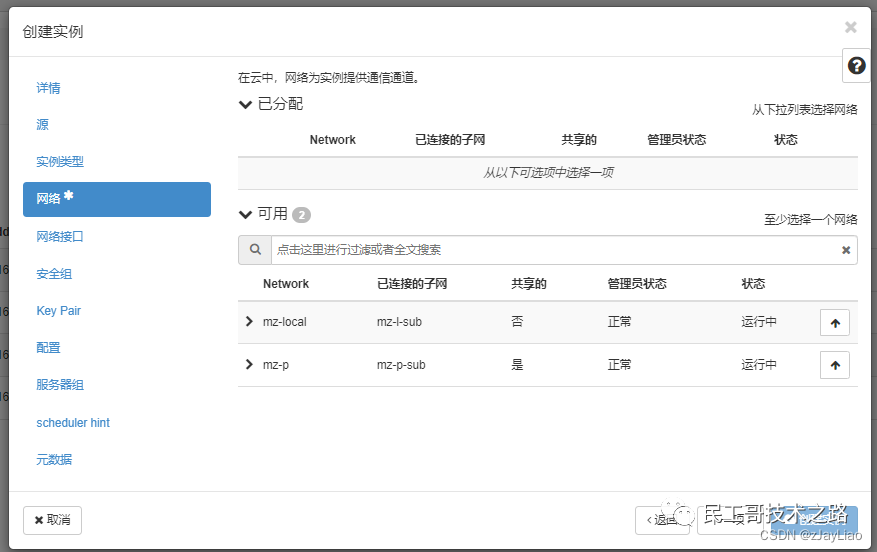Click the 共享的 header in 已分配 table

coord(579,140)
